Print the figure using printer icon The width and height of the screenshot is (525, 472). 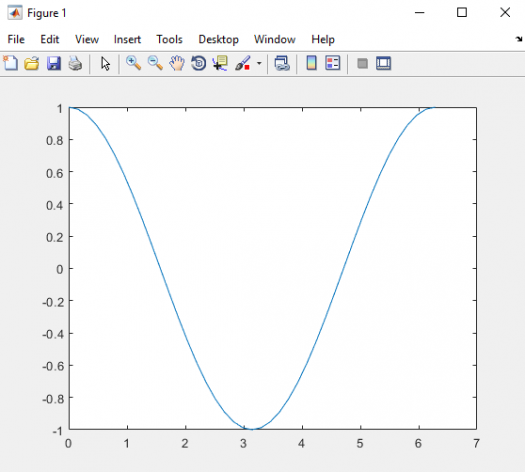[75, 63]
